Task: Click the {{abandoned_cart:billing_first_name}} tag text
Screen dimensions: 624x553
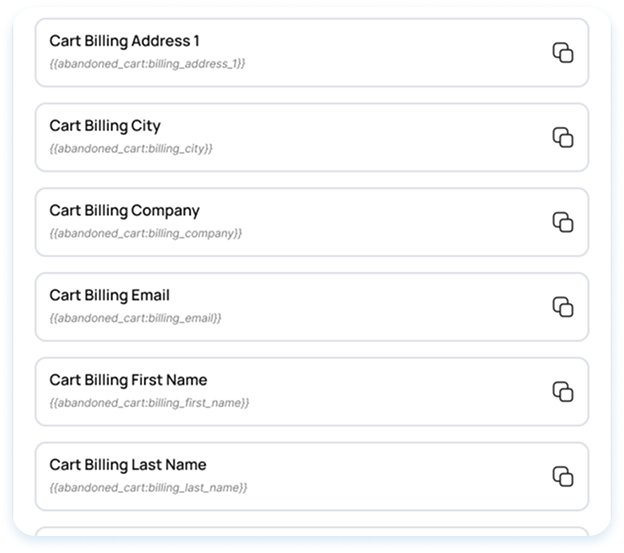Action: 149,402
